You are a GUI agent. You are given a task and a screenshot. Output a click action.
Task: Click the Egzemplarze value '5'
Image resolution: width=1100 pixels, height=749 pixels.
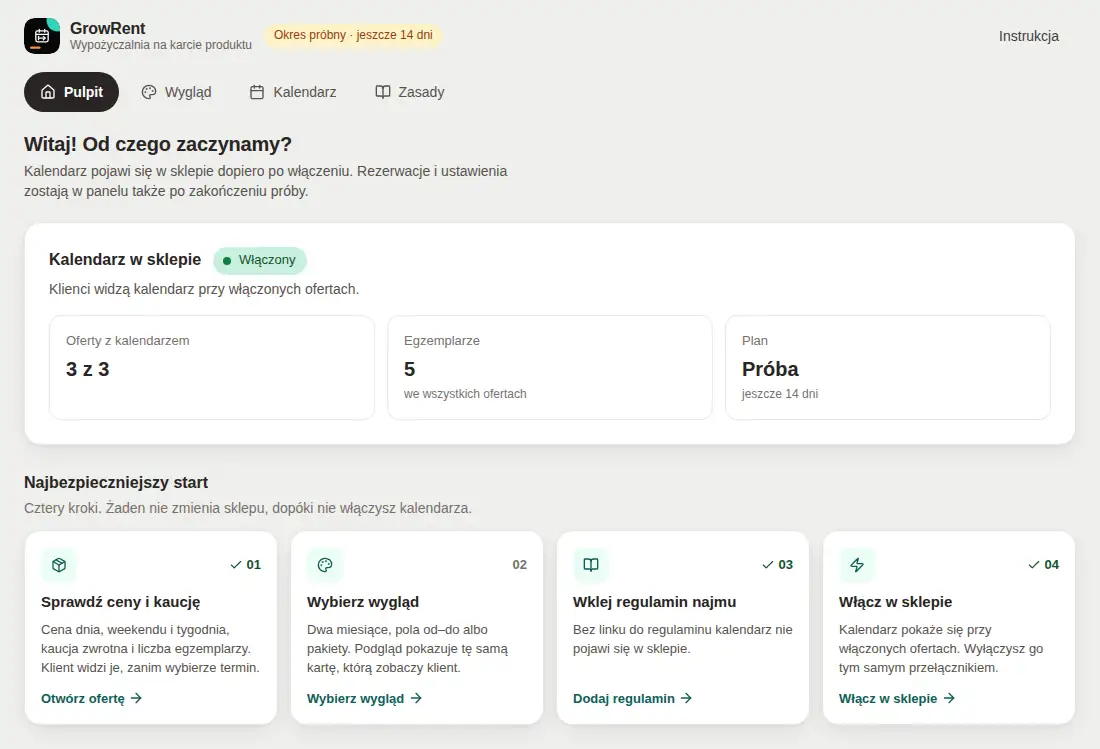point(410,370)
